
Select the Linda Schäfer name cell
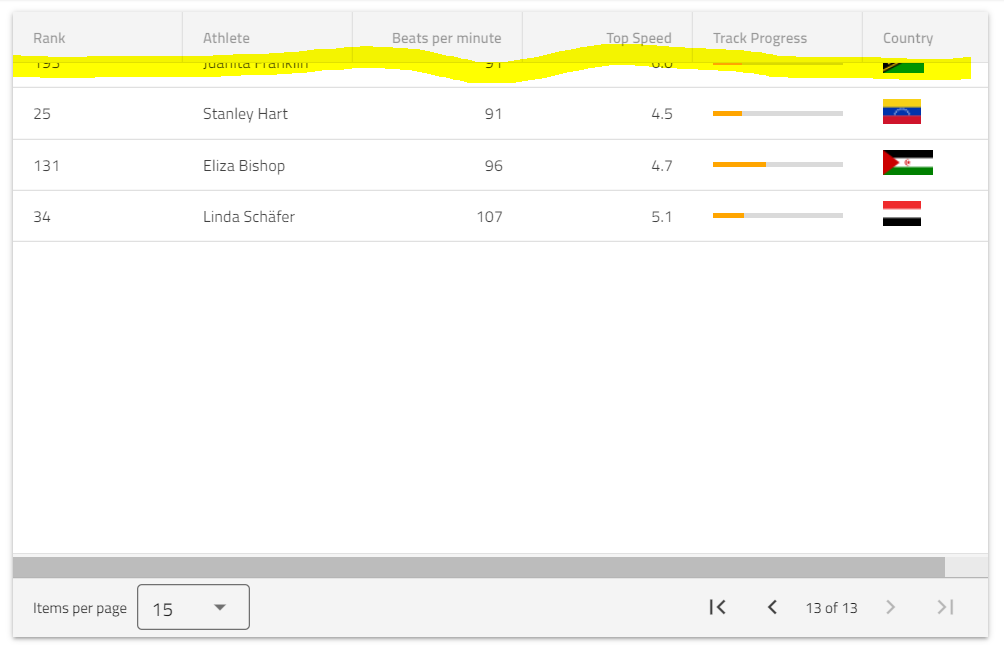(249, 216)
